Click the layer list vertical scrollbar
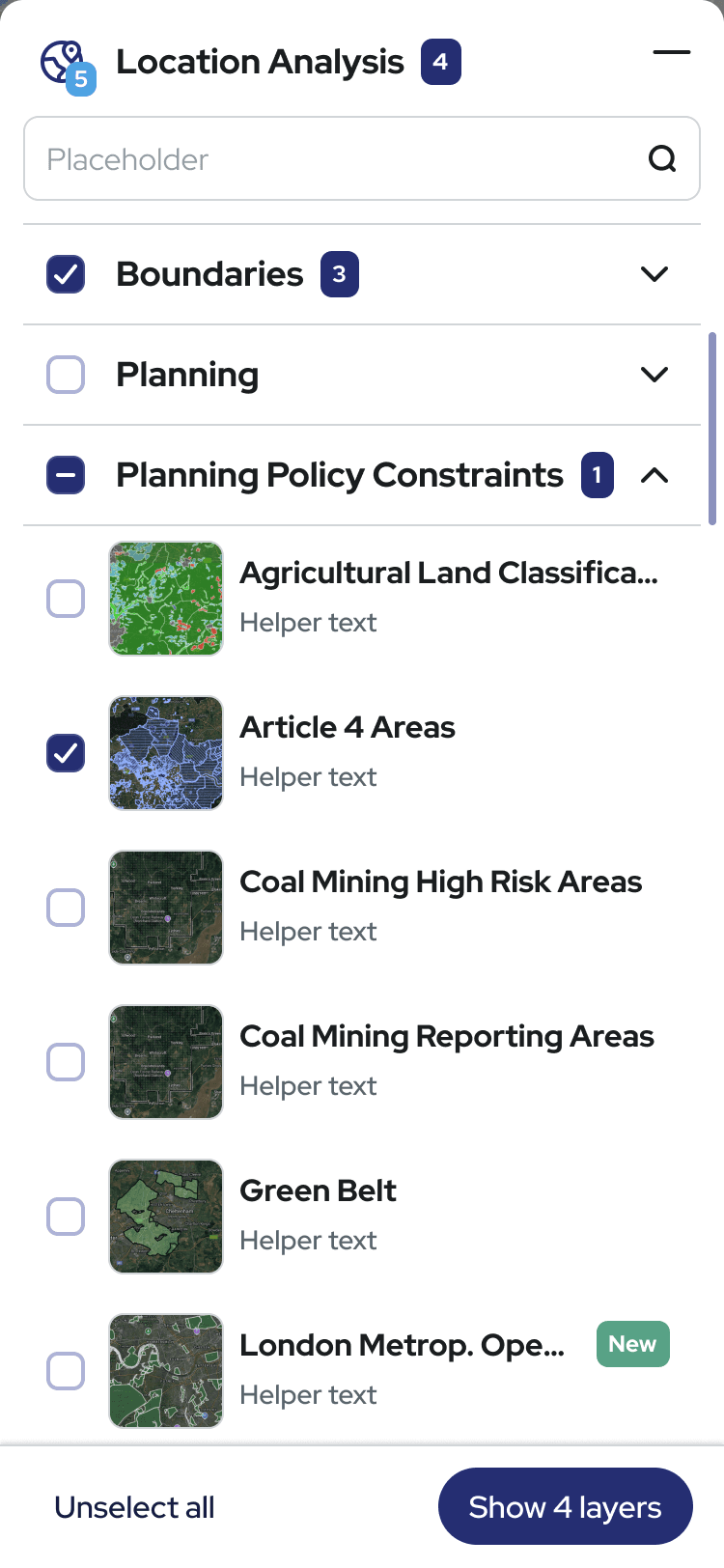The height and width of the screenshot is (1568, 724). tap(712, 429)
